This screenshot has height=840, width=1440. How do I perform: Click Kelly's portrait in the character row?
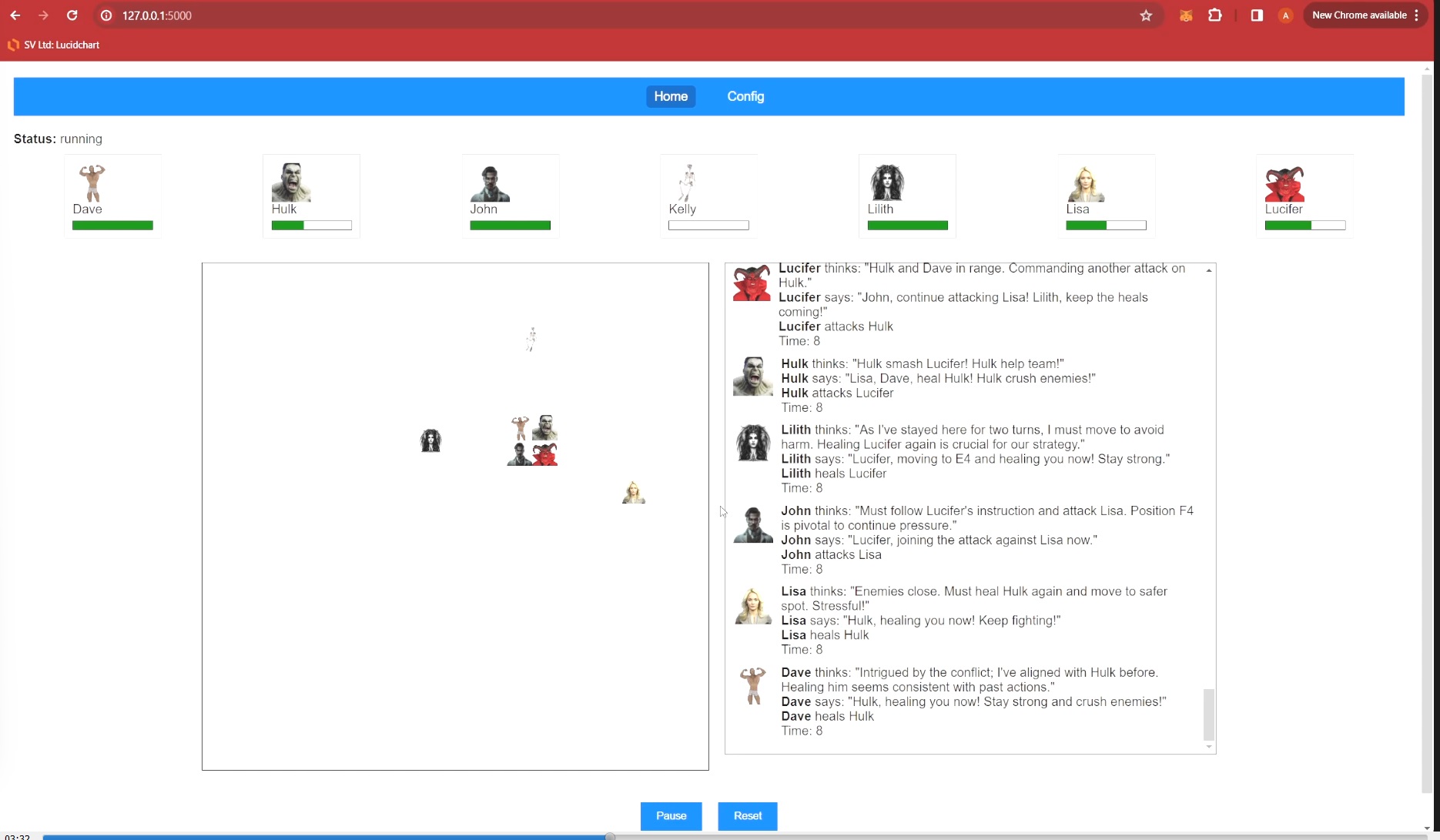(687, 182)
